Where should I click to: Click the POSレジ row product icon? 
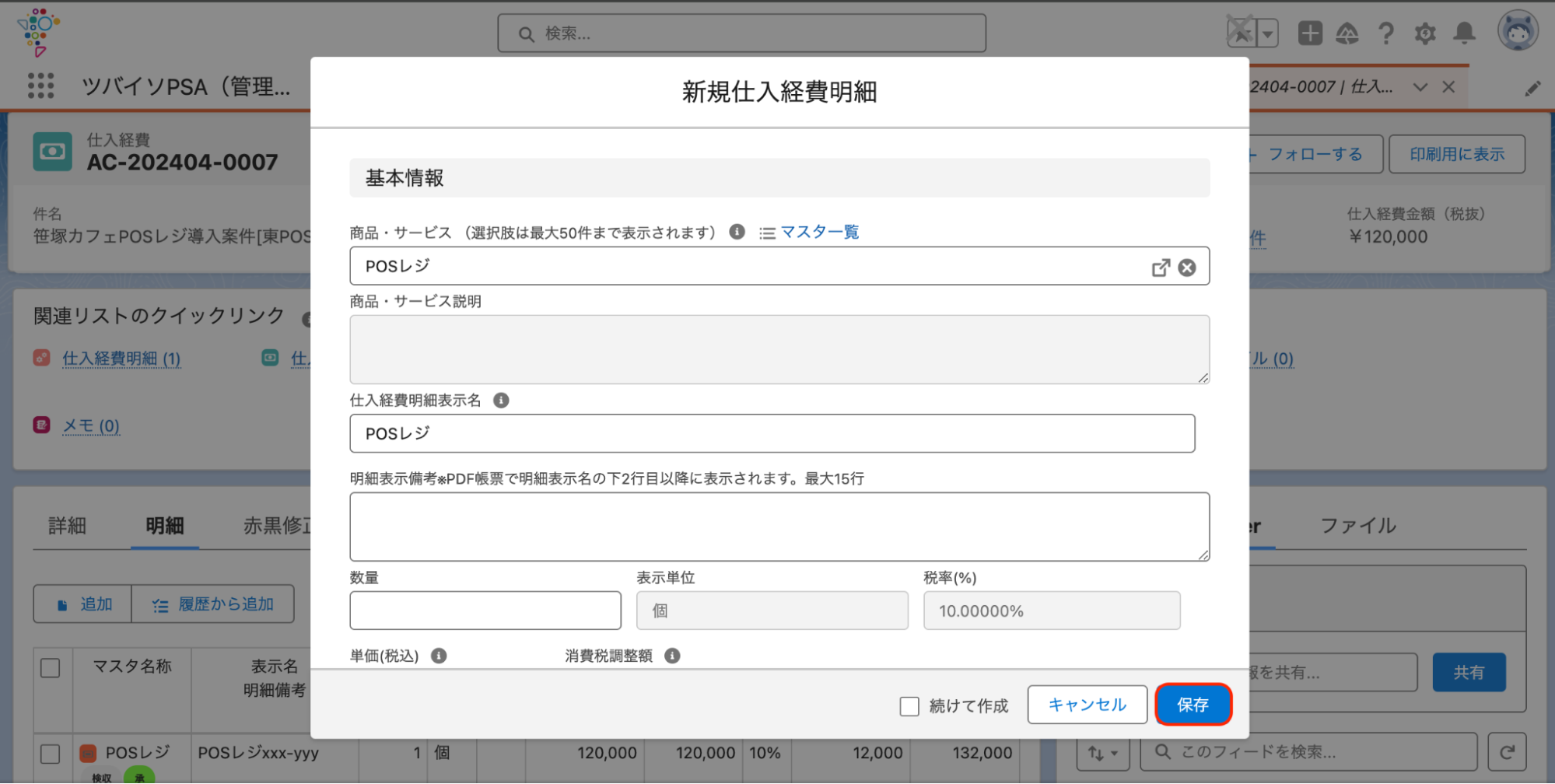click(x=89, y=753)
